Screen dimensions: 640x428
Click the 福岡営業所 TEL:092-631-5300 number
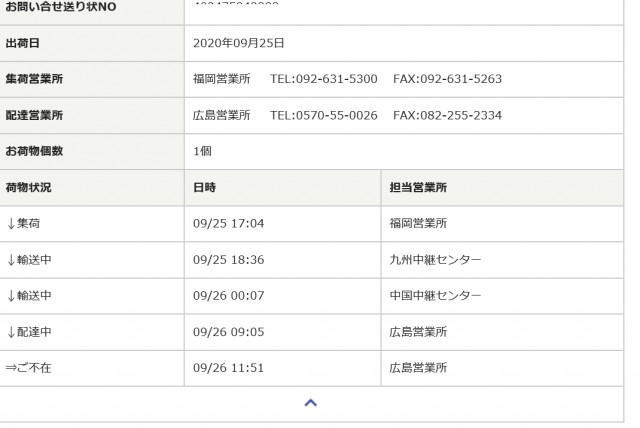point(324,79)
